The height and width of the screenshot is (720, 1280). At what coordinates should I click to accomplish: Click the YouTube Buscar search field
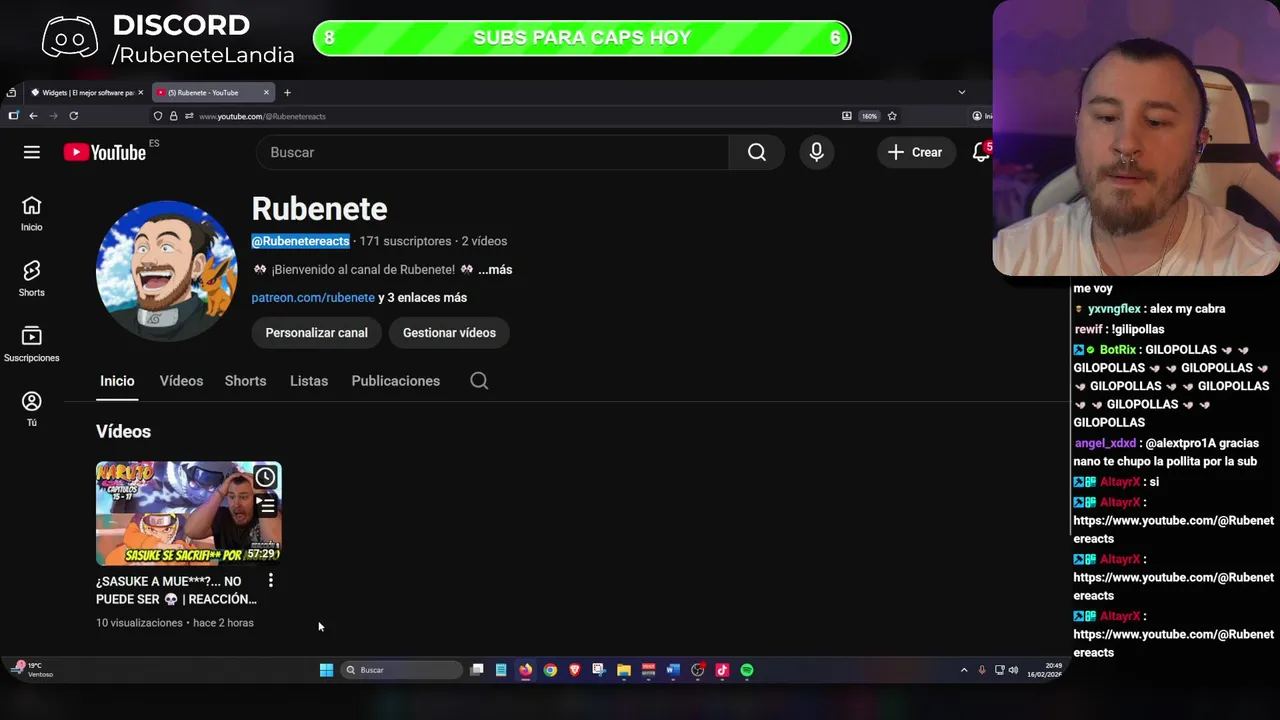[493, 152]
